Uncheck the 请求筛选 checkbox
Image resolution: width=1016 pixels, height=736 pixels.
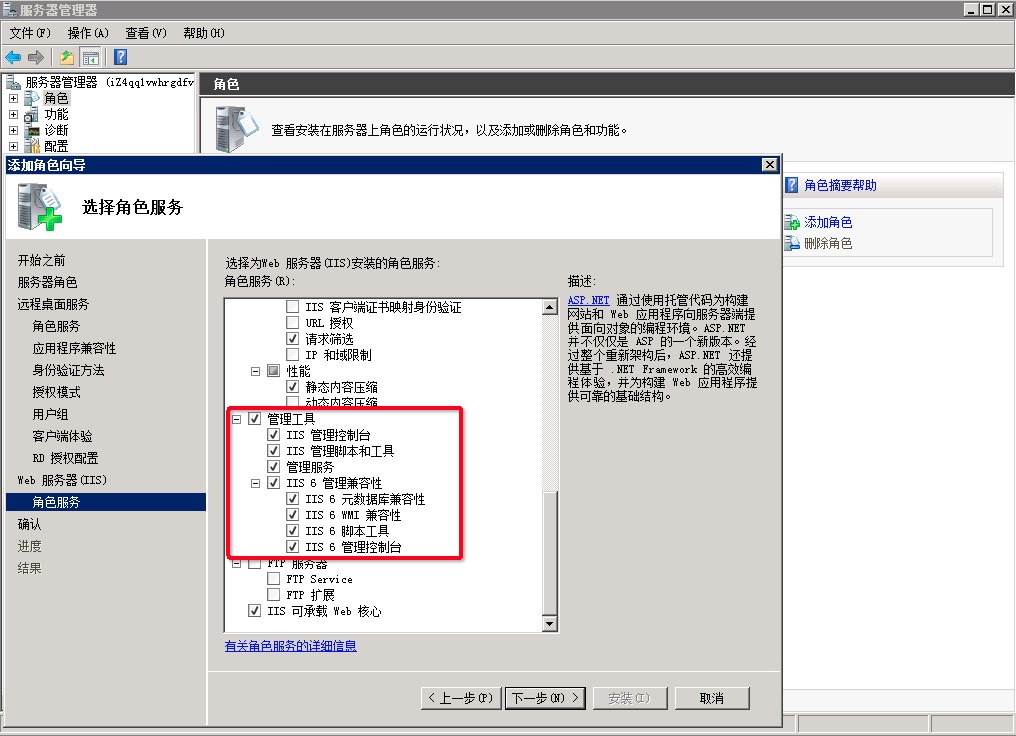293,339
